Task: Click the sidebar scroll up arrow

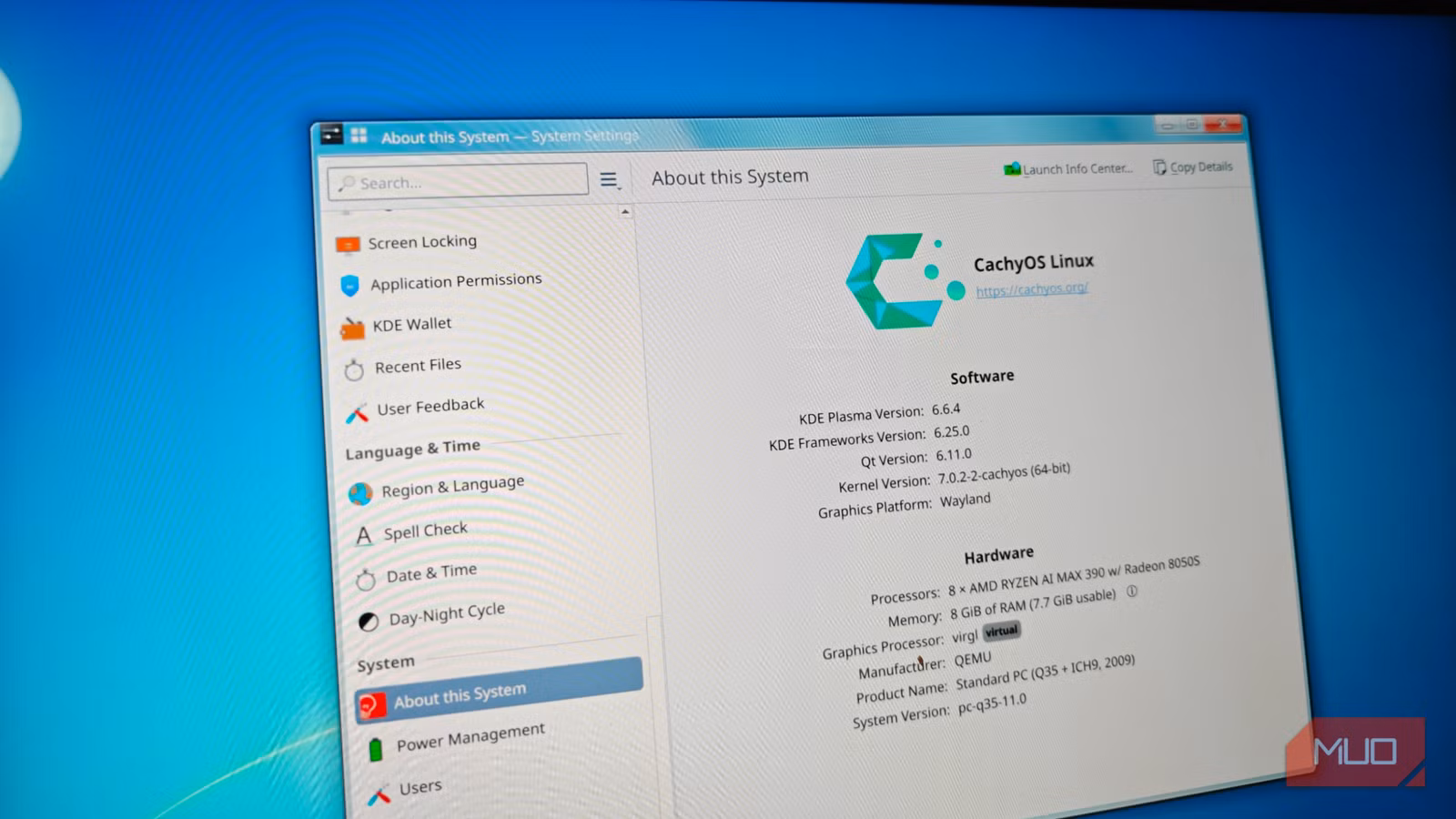Action: click(x=625, y=212)
